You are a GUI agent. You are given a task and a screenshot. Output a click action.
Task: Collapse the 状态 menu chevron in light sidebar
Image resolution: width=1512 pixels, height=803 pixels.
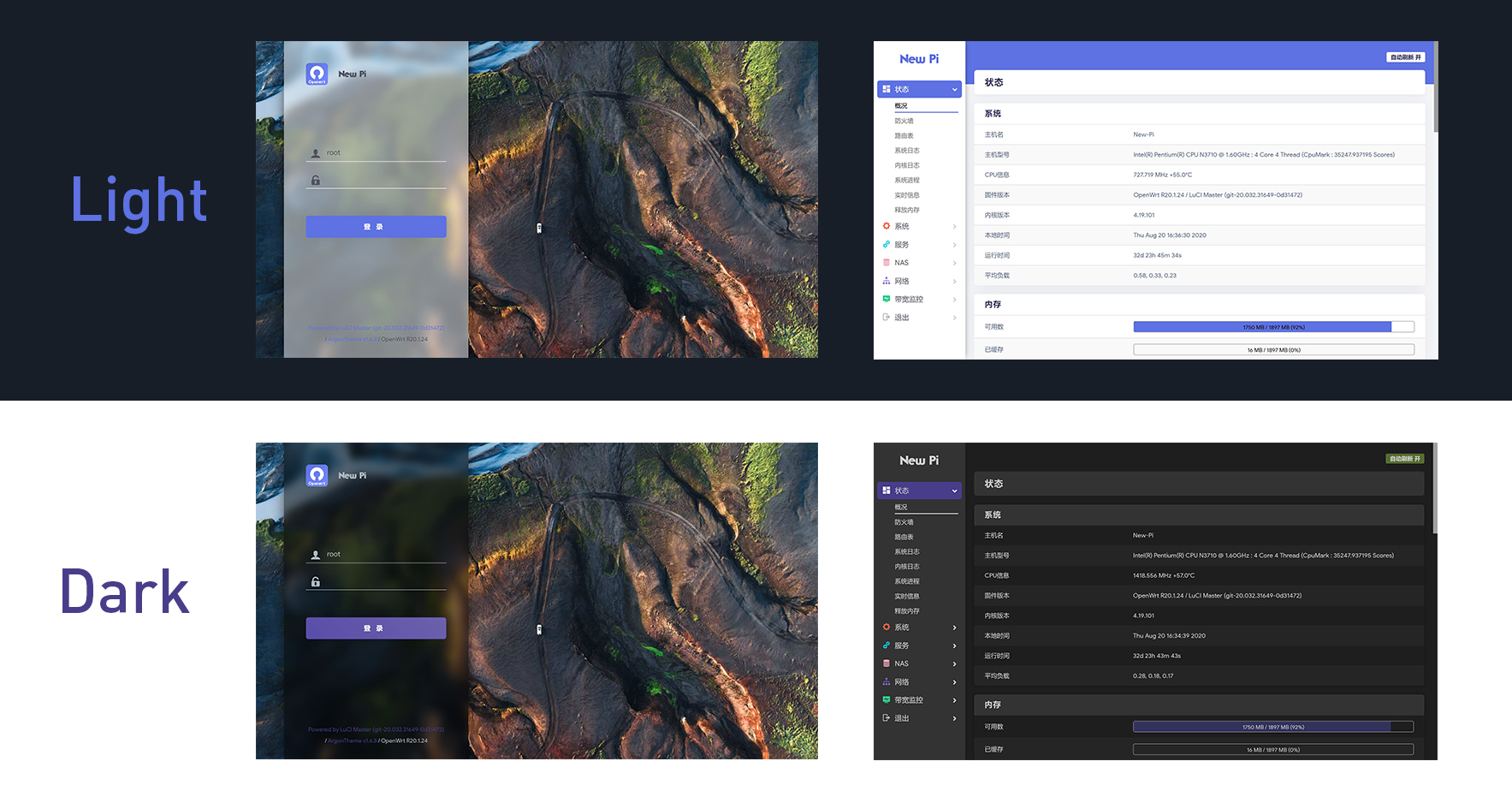[955, 89]
